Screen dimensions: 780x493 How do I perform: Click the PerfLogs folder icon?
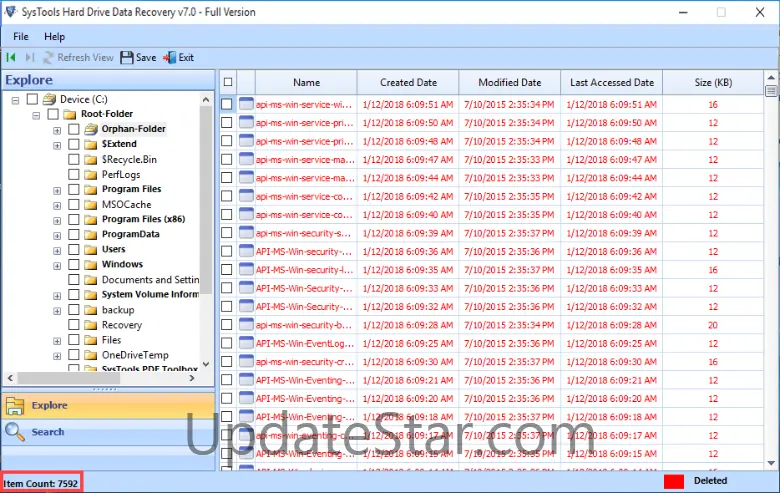(x=91, y=175)
